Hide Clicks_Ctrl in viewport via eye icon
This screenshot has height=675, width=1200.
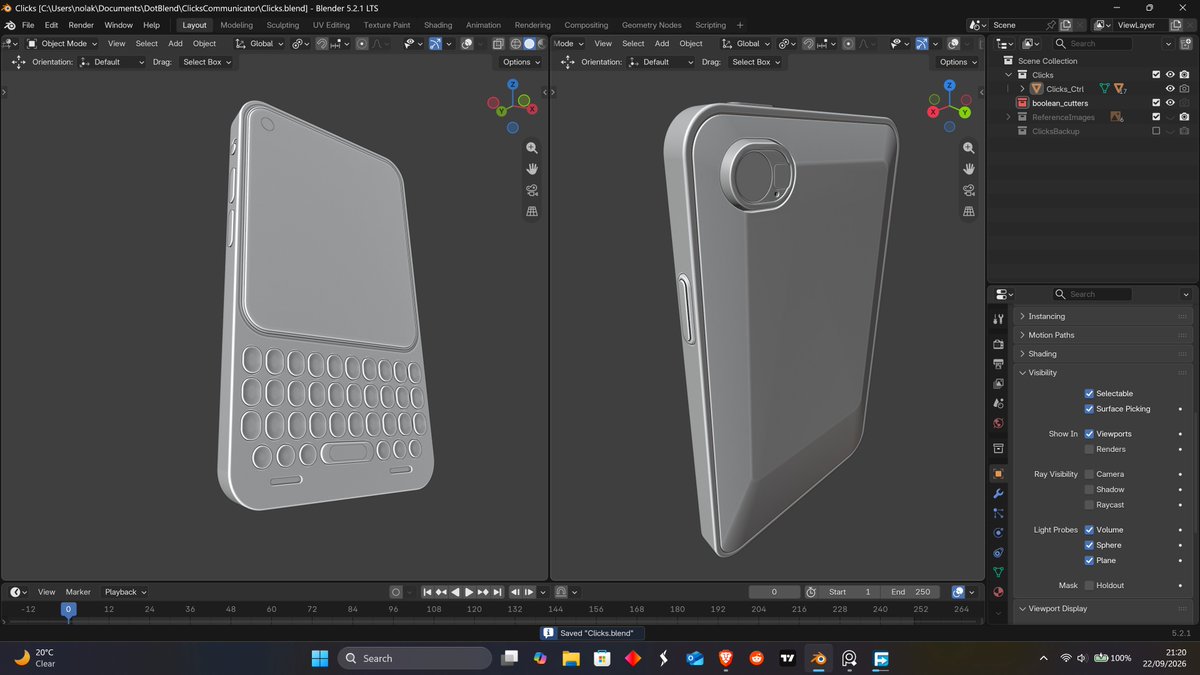pyautogui.click(x=1170, y=89)
